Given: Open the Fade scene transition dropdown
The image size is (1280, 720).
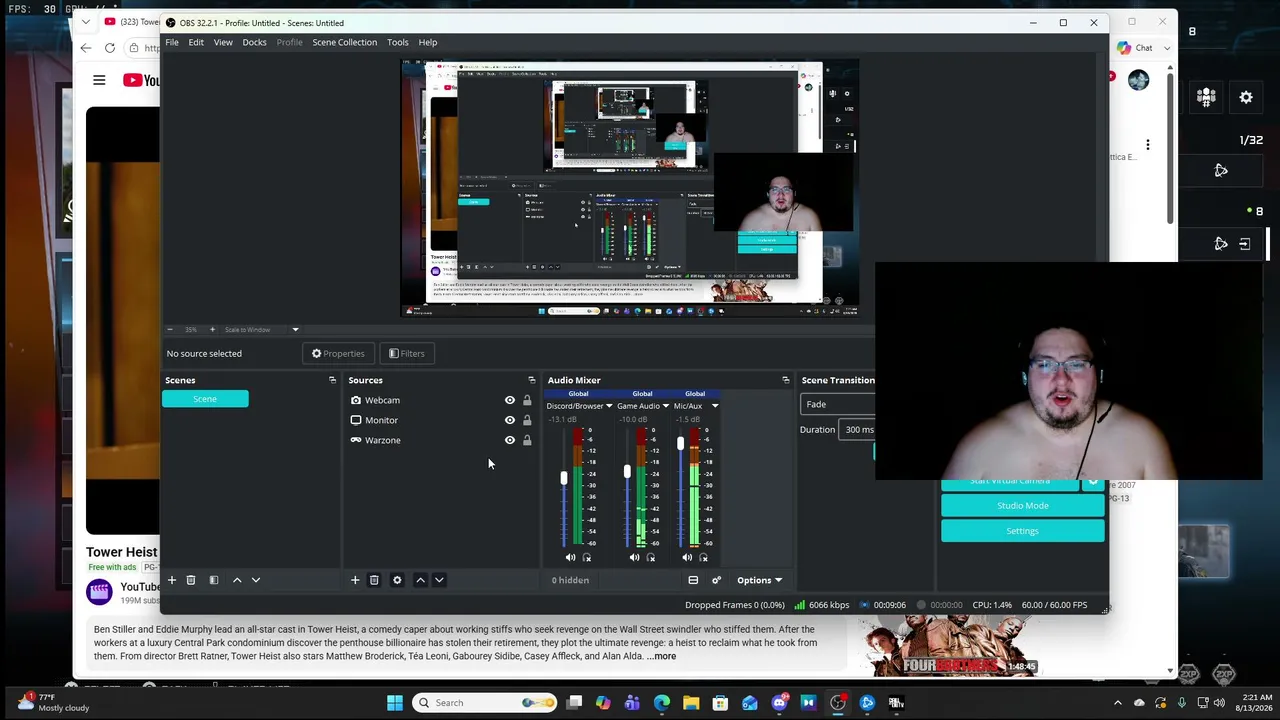Looking at the screenshot, I should tap(838, 404).
